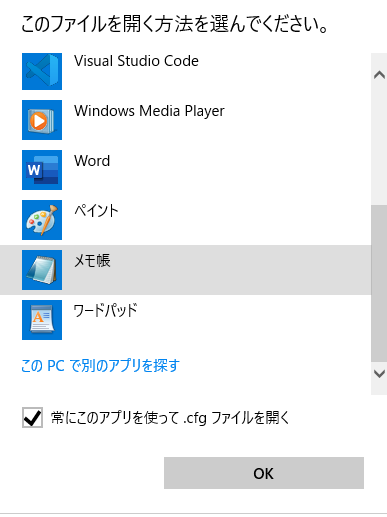Select the 'Word' app name text

92,161
